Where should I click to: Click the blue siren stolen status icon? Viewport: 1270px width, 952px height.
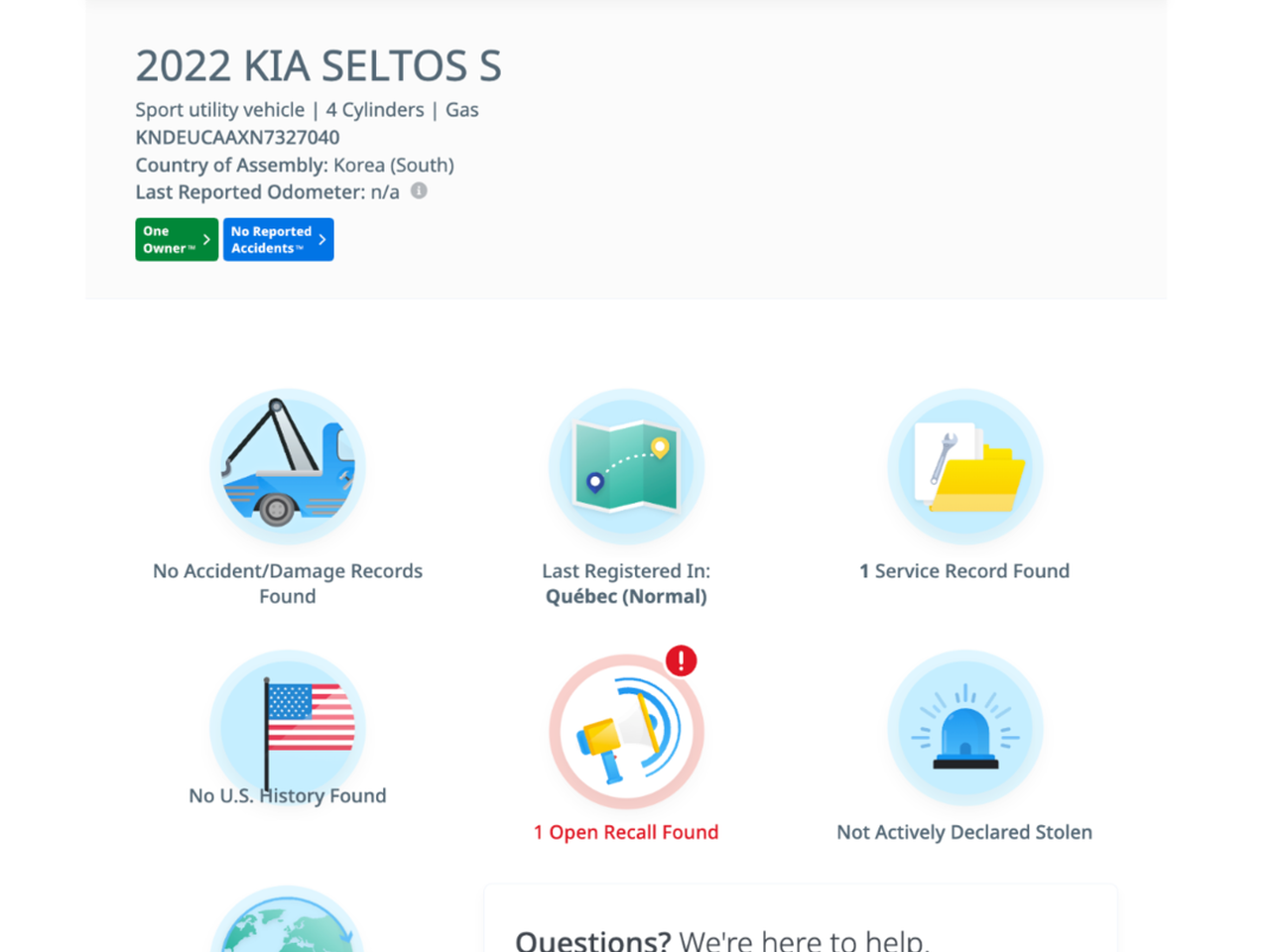964,727
